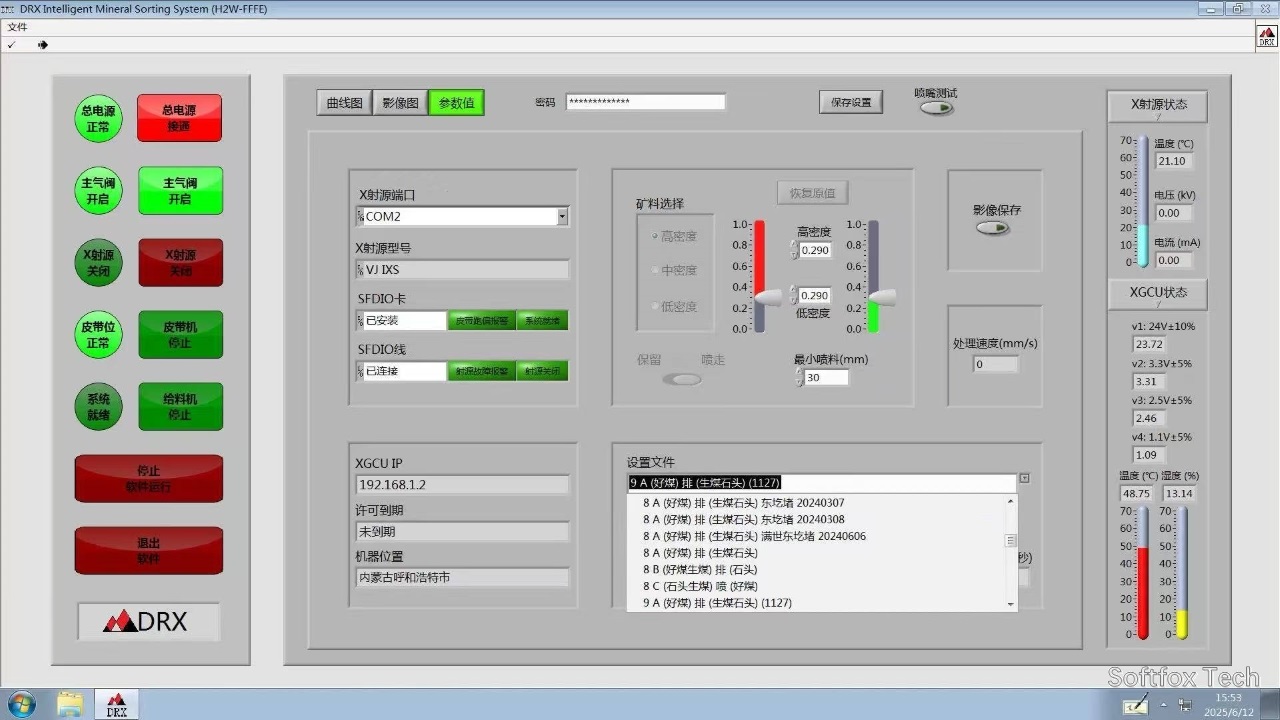
Task: Expand the 设置文件 selection list
Action: (1024, 478)
